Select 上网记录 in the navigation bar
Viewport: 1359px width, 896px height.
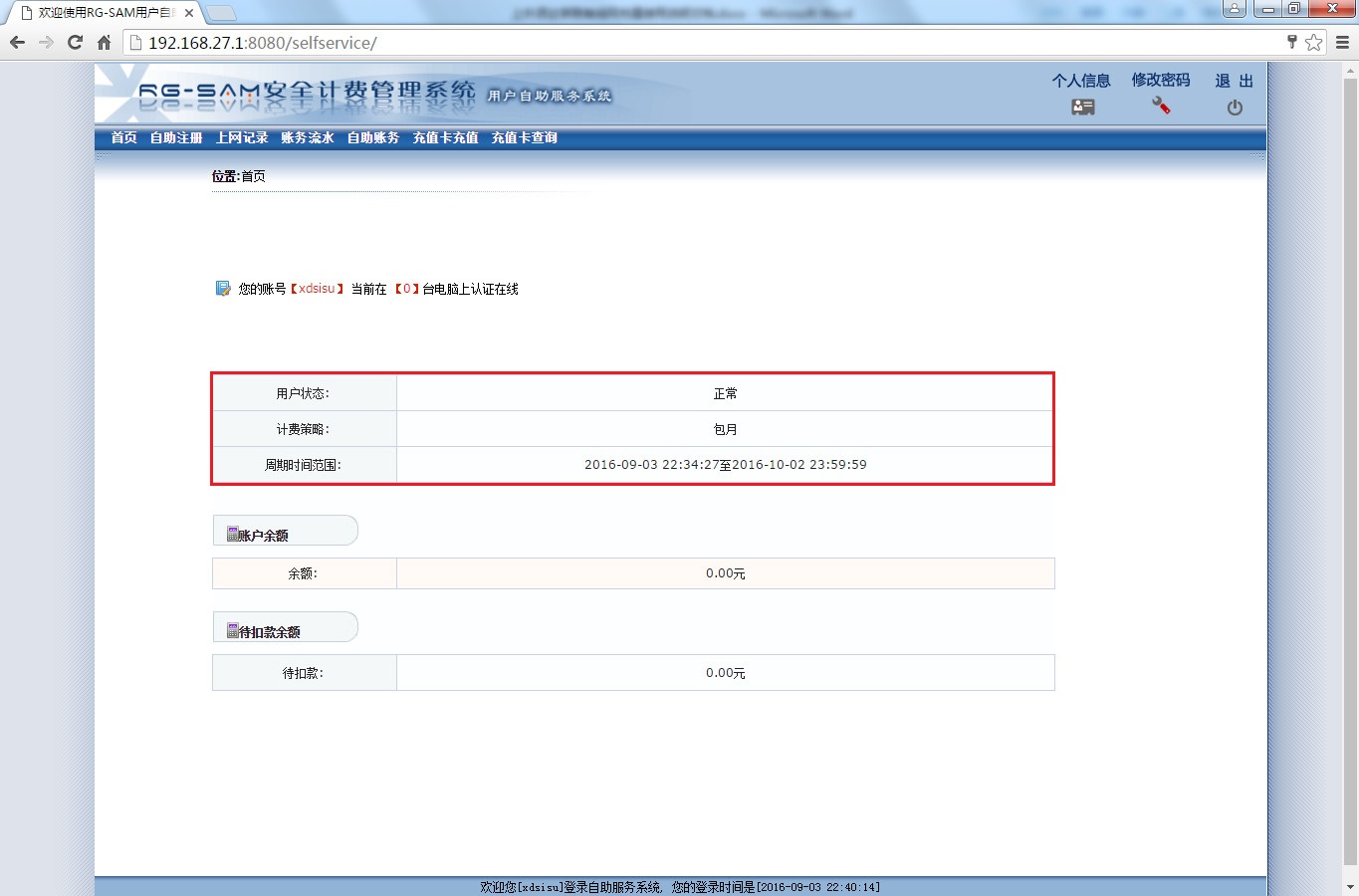pos(242,137)
